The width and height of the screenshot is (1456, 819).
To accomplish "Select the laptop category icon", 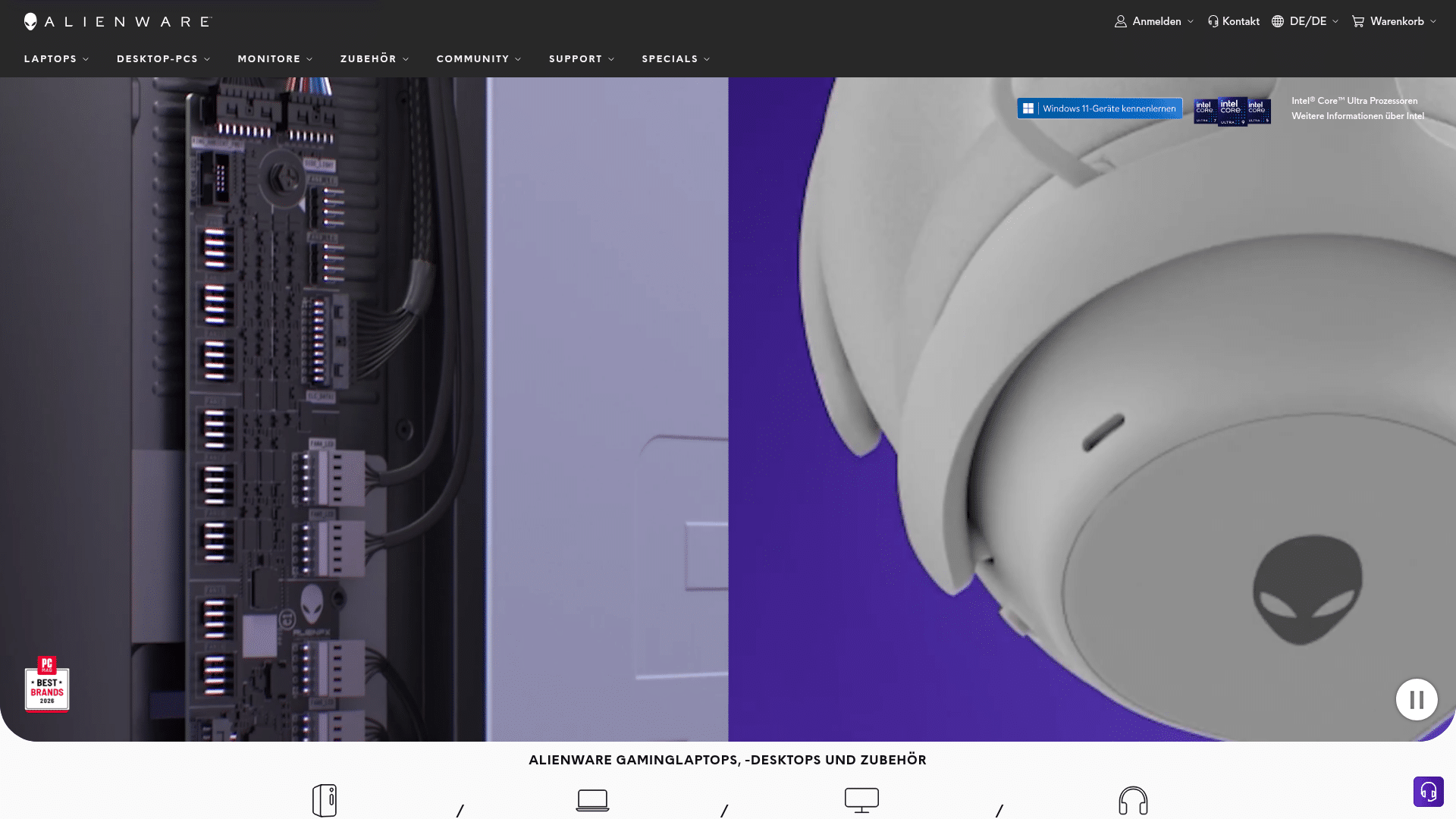I will click(x=592, y=800).
